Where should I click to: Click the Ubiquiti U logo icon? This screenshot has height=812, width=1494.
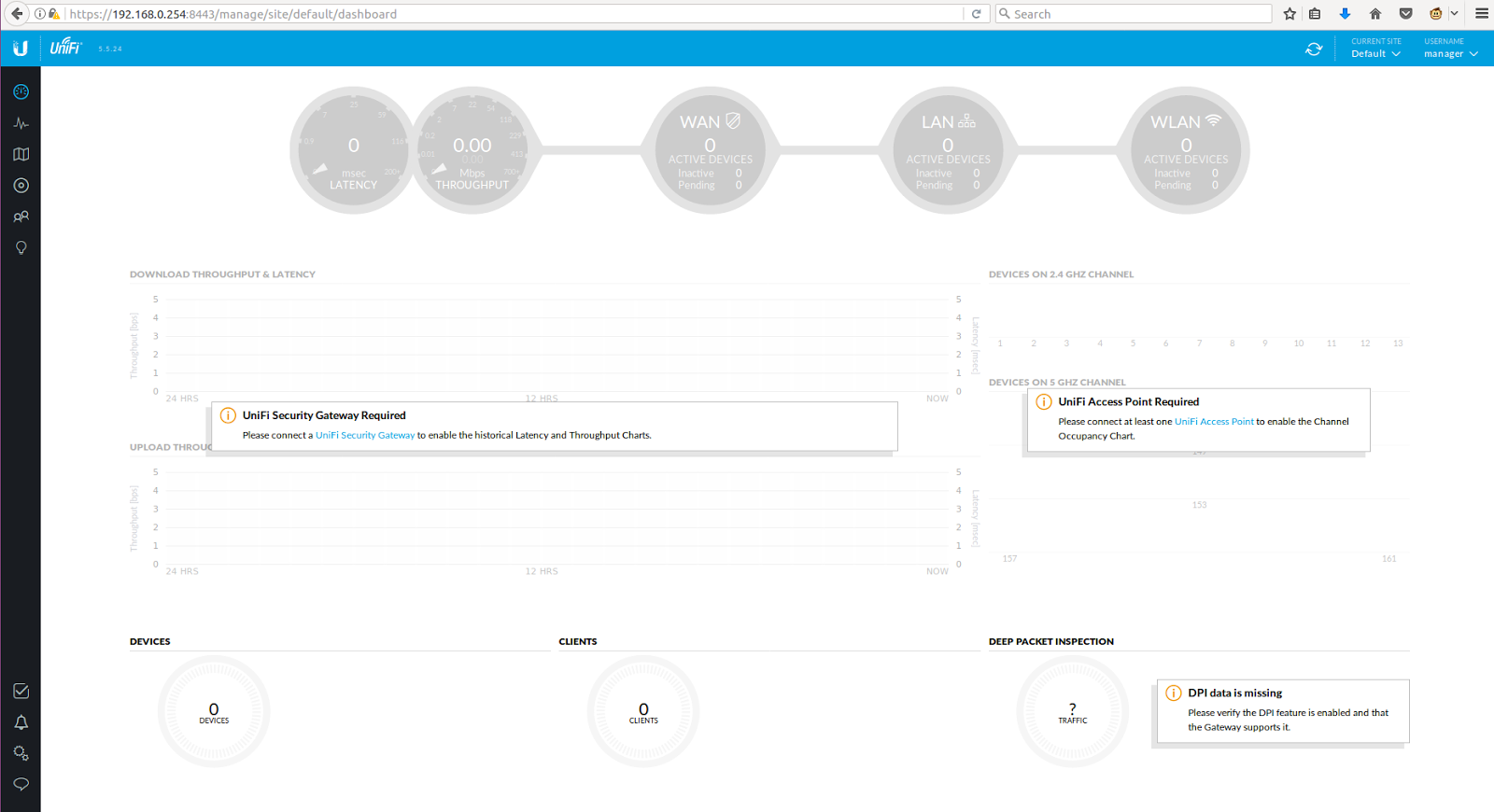pyautogui.click(x=21, y=48)
